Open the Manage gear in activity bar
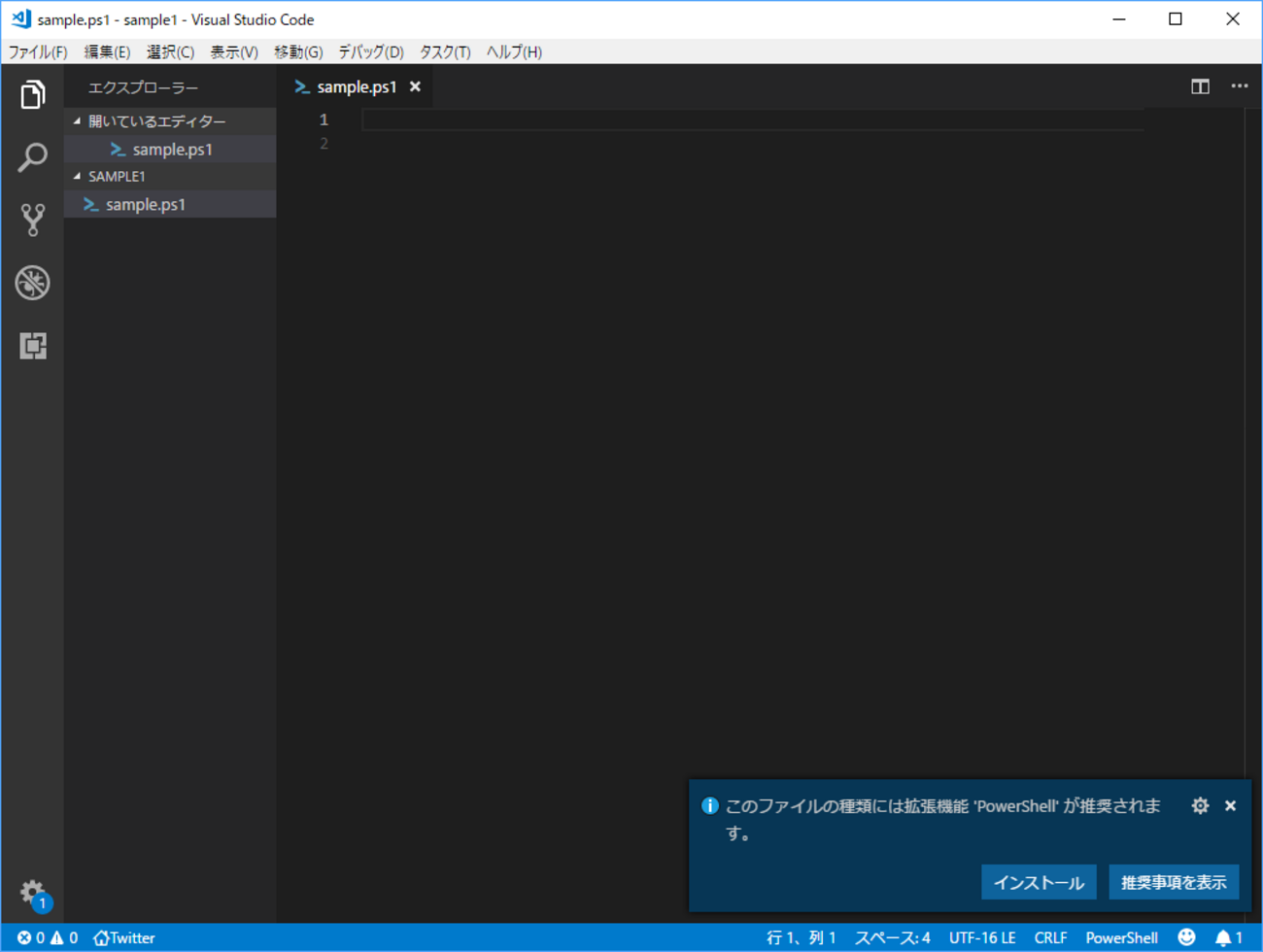The image size is (1263, 952). coord(33,893)
